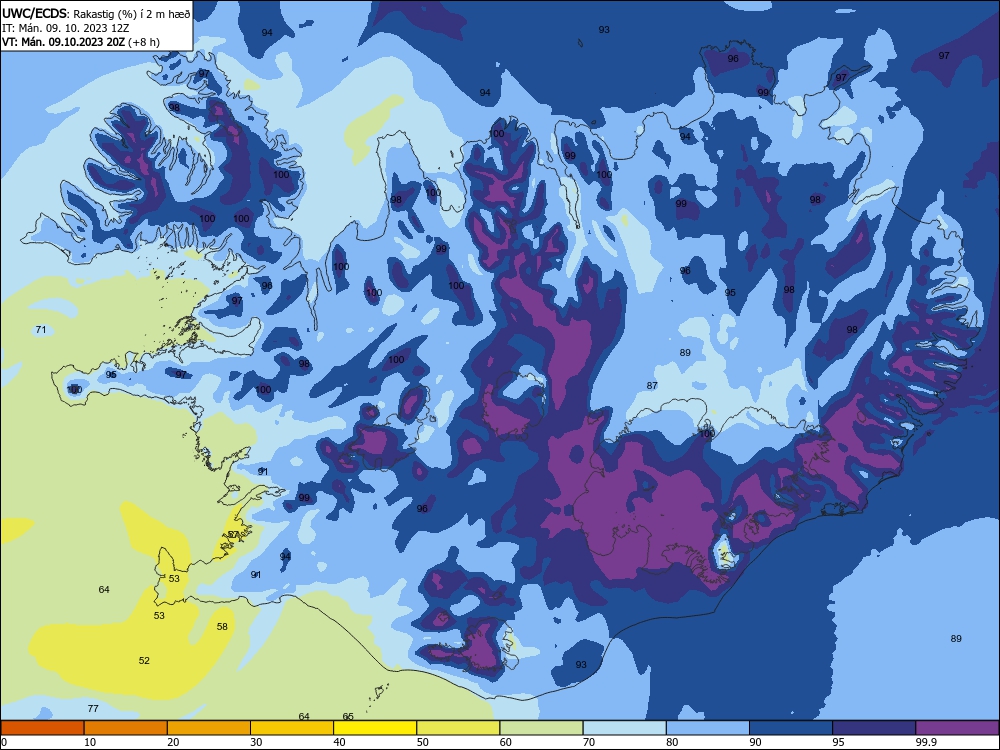Screen dimensions: 1000x750
Task: Click the '90' legend tick label
Action: pos(755,742)
